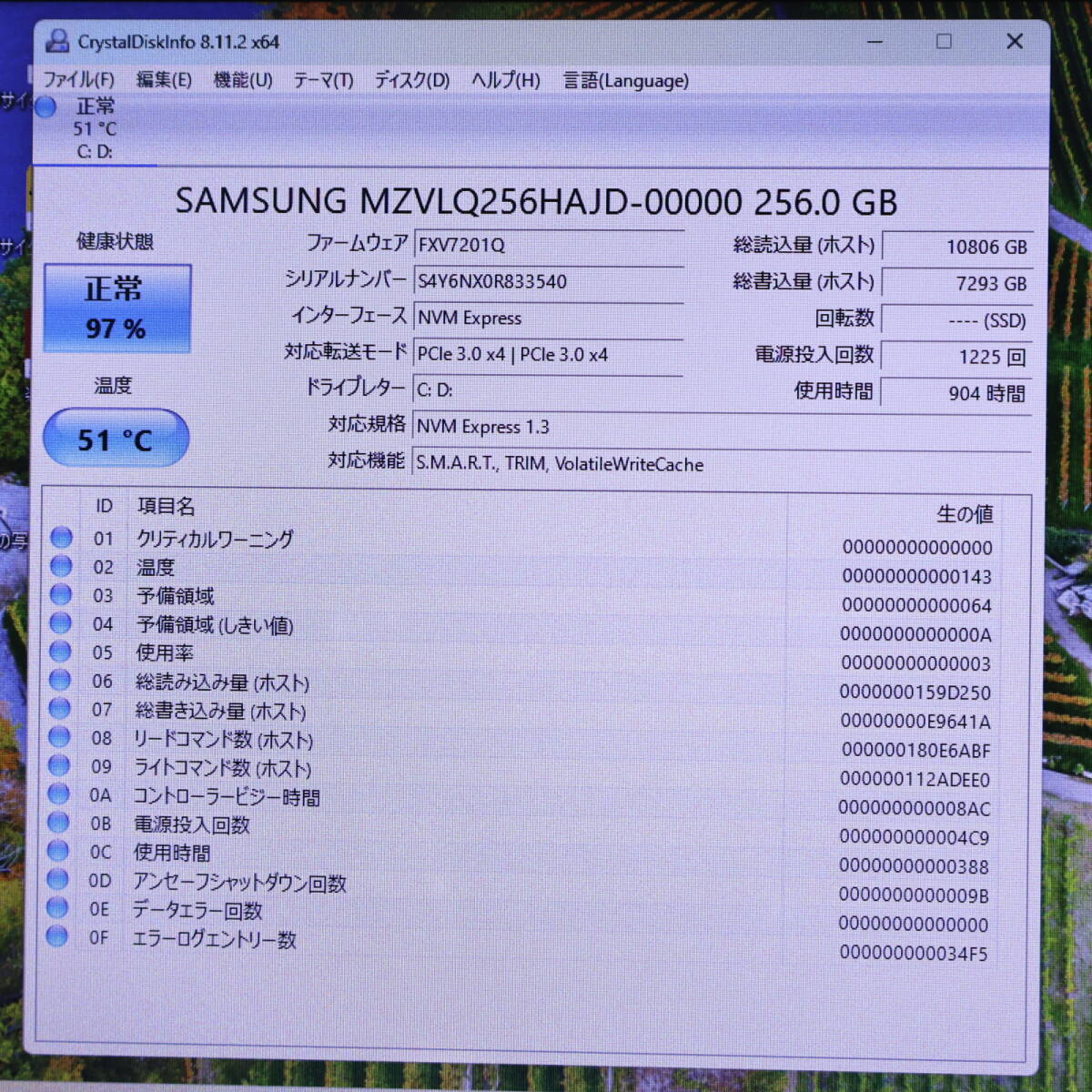1092x1092 pixels.
Task: Open the テーマ(T) menu
Action: [323, 80]
